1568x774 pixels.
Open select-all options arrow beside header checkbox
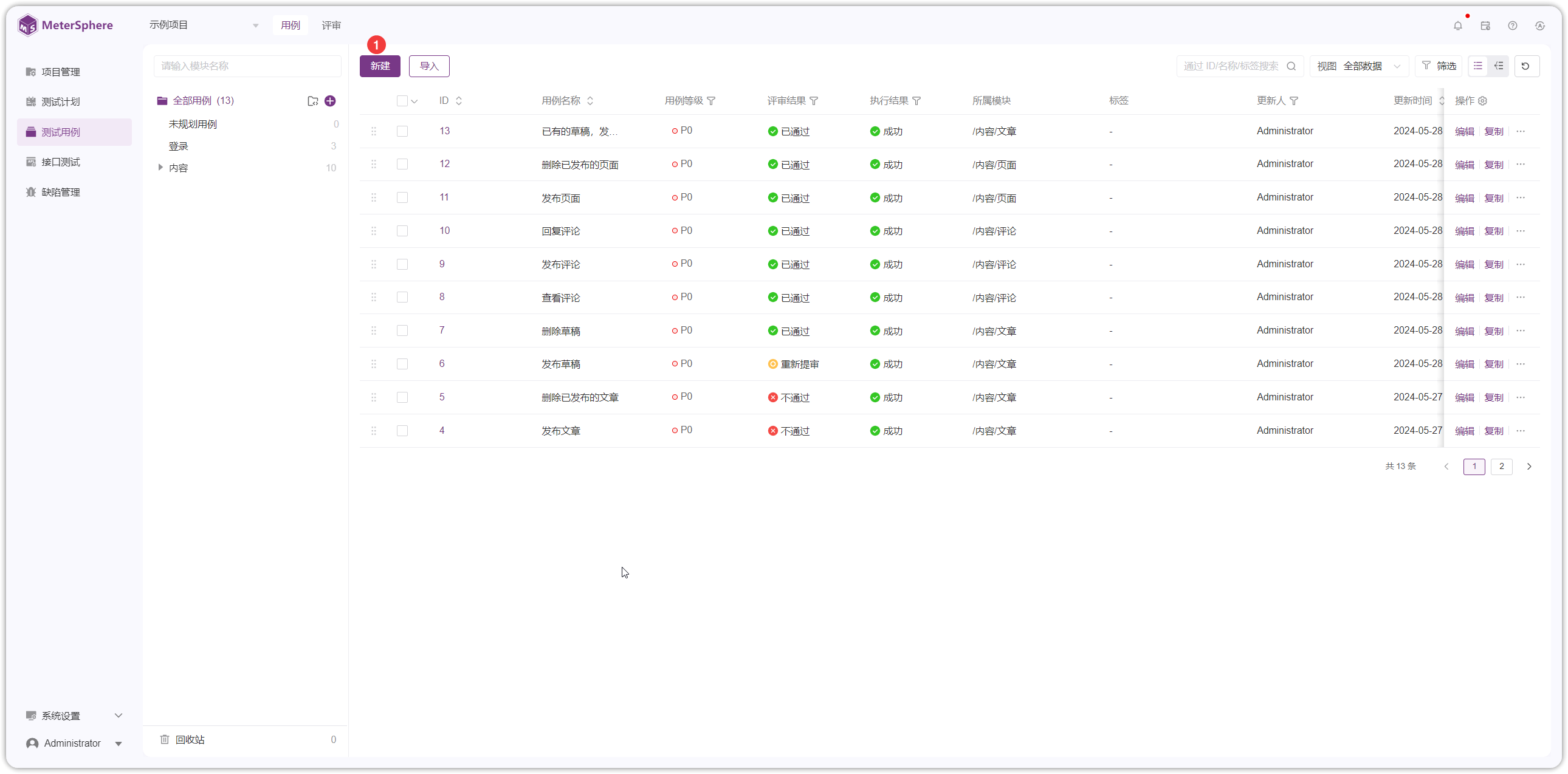(414, 101)
